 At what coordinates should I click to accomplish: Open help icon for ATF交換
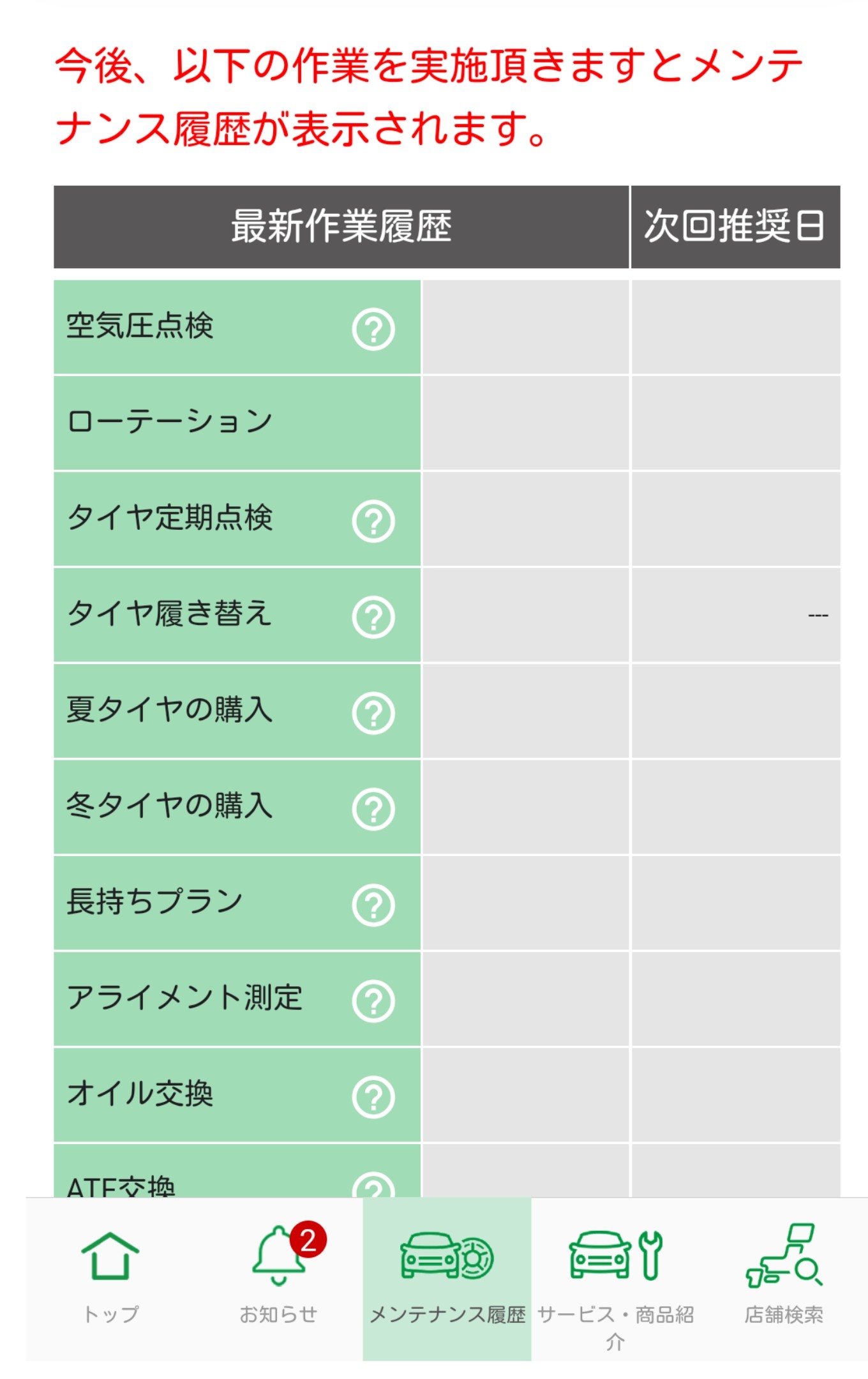click(x=373, y=1185)
